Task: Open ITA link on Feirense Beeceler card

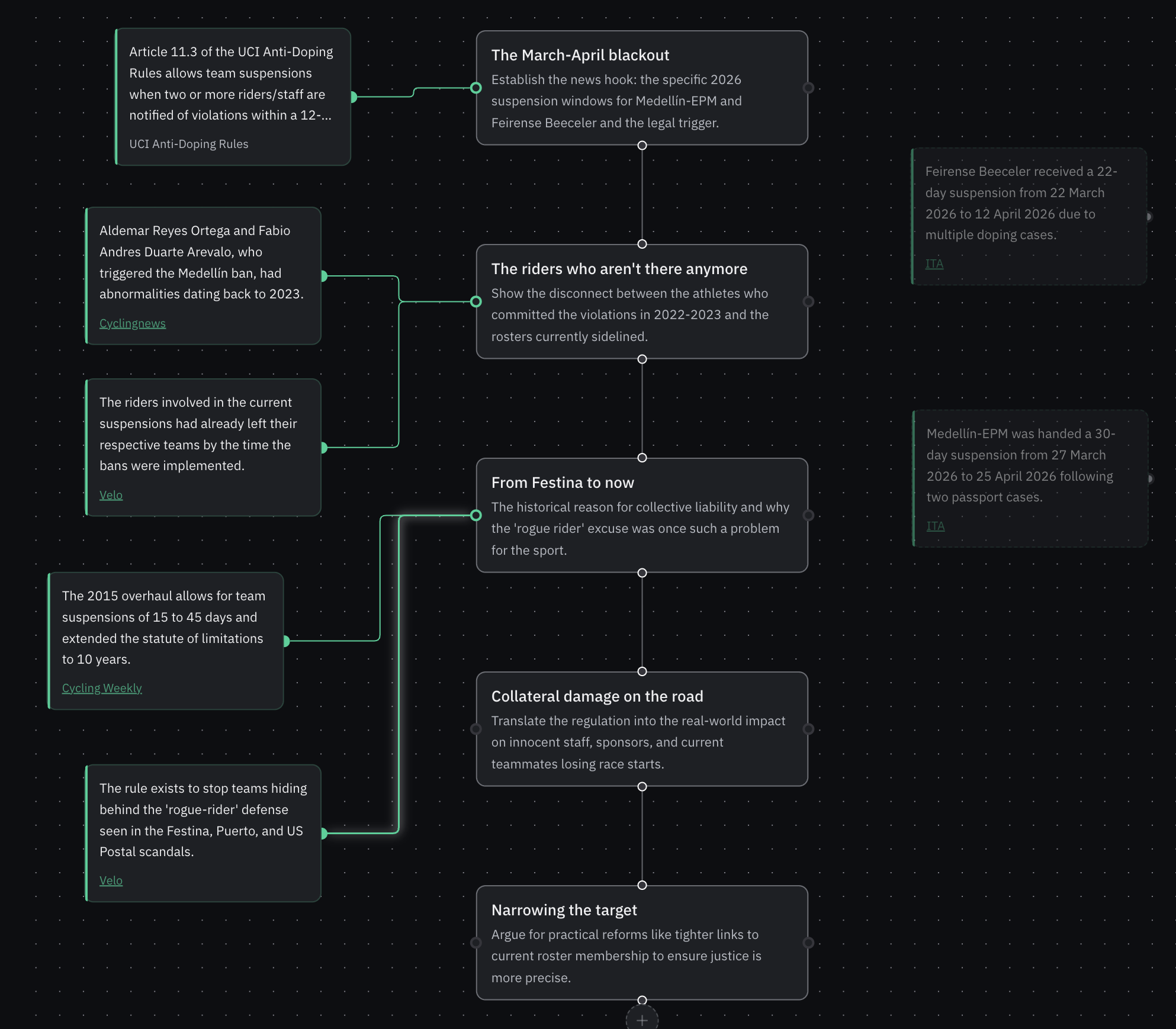Action: 934,264
